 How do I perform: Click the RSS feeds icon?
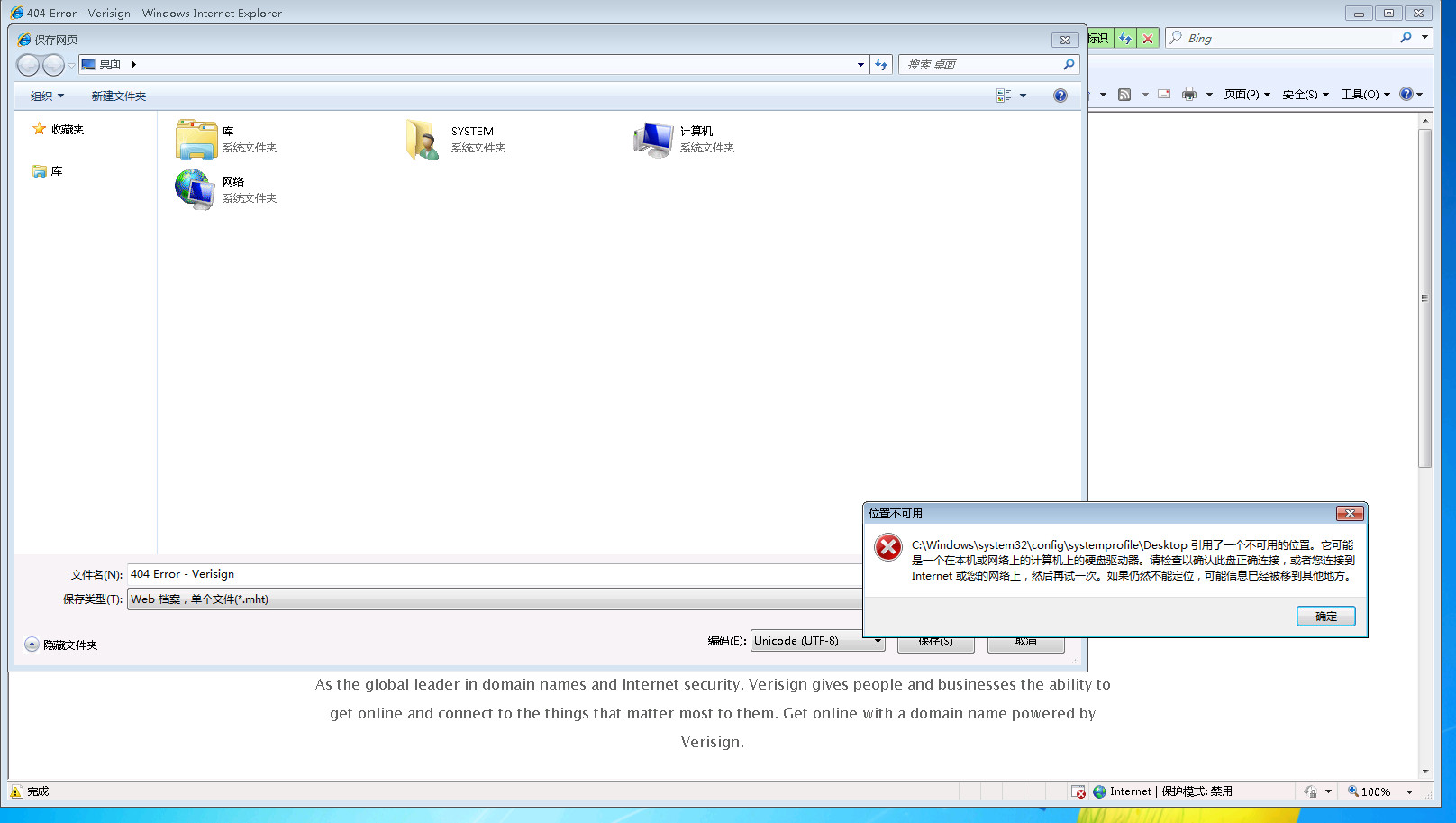tap(1124, 94)
